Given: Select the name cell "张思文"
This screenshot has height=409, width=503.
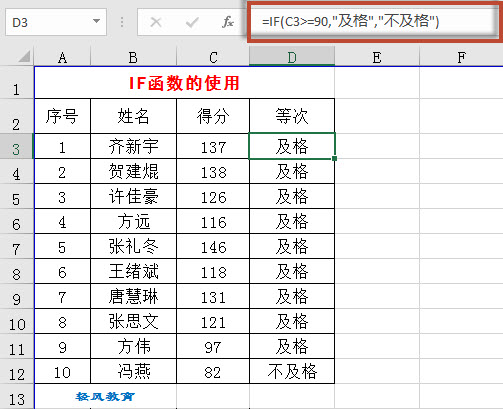Looking at the screenshot, I should (133, 321).
